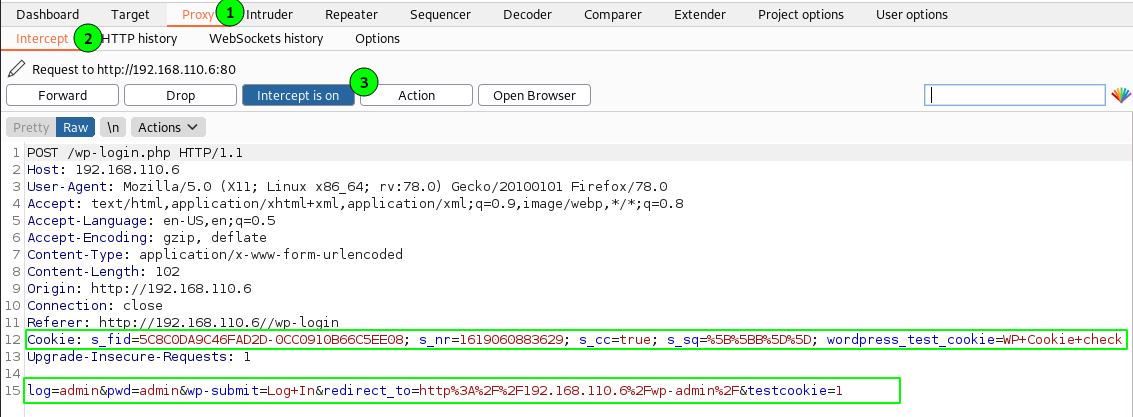The image size is (1133, 417).
Task: Open the WebSockets history sub-tab
Action: (266, 38)
